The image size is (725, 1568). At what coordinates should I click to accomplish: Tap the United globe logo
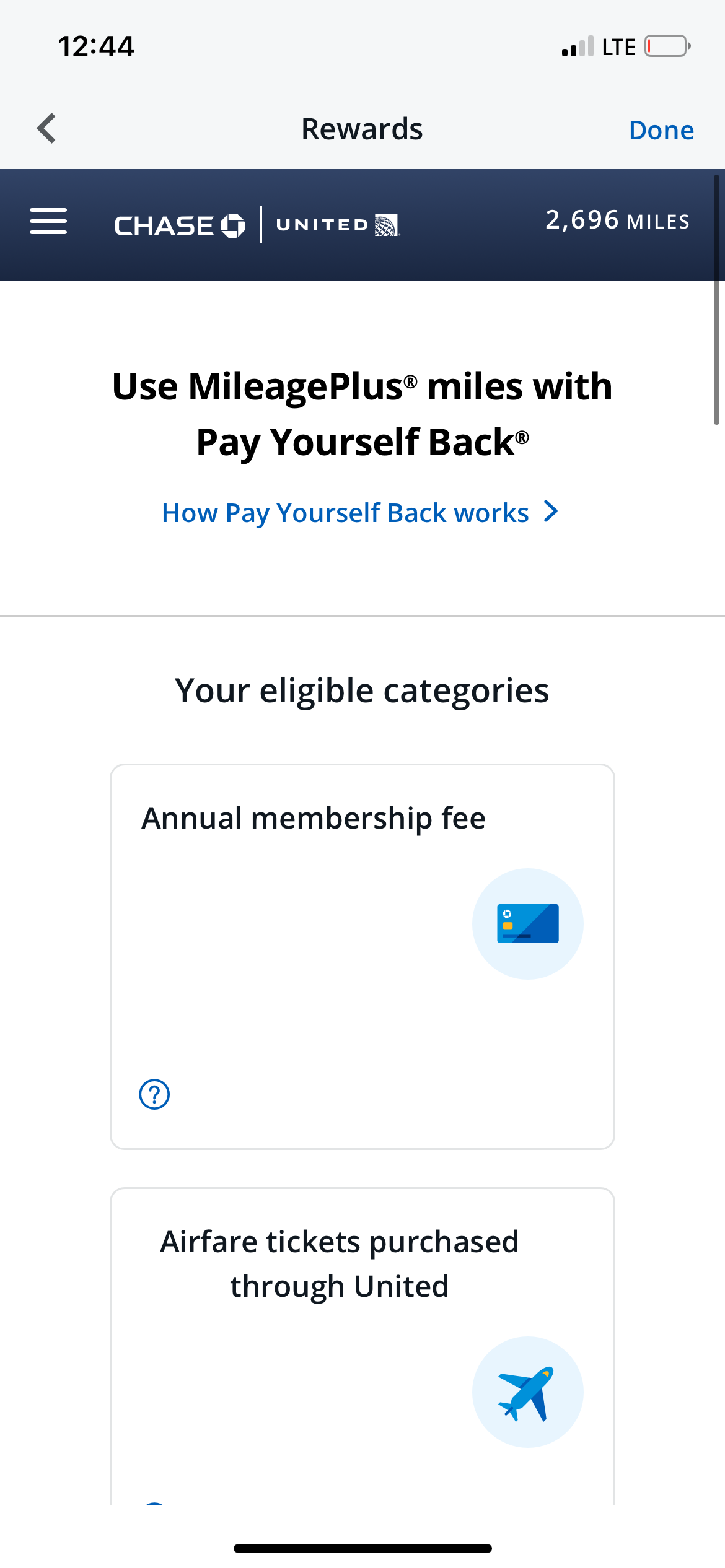pos(387,225)
